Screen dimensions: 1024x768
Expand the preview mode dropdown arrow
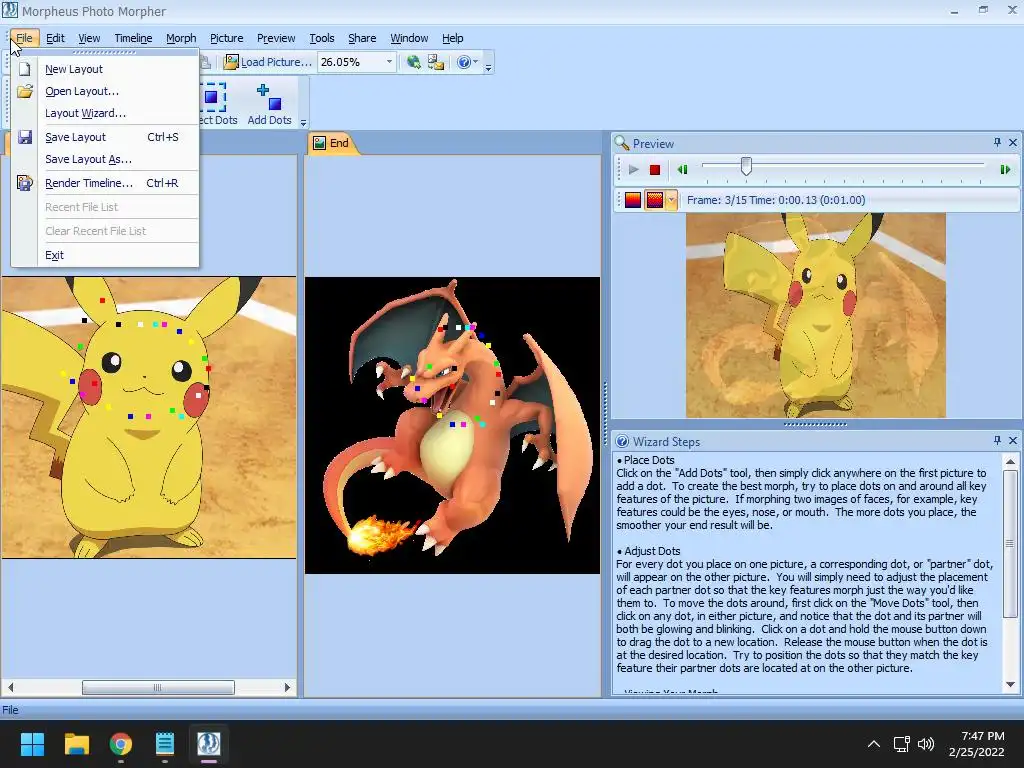click(x=671, y=200)
